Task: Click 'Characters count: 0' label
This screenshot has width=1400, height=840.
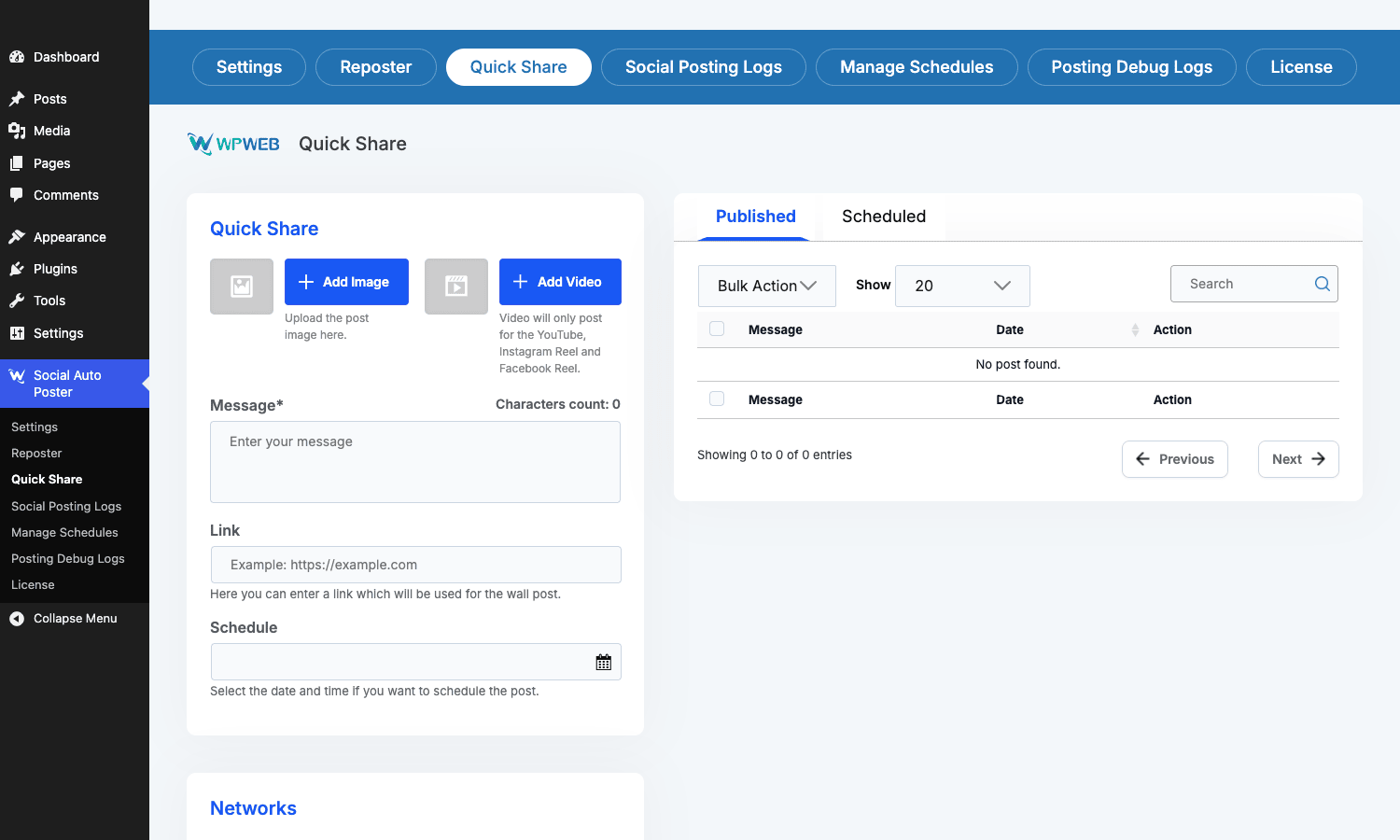Action: (558, 404)
